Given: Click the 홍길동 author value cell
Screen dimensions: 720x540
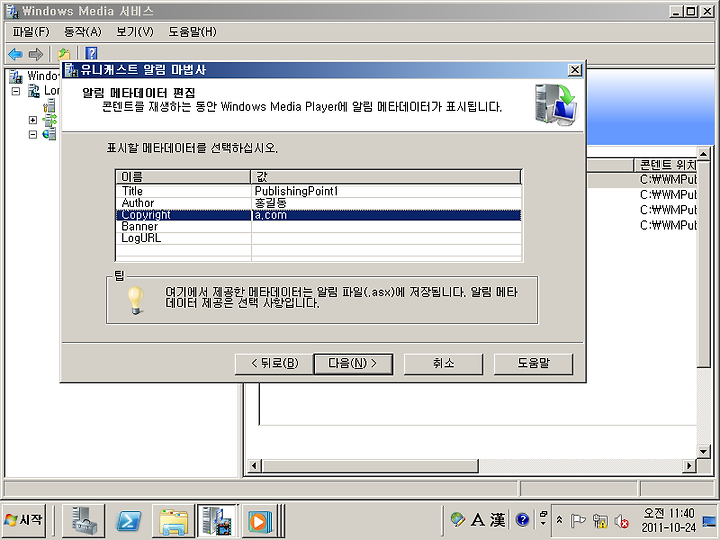Looking at the screenshot, I should [386, 203].
